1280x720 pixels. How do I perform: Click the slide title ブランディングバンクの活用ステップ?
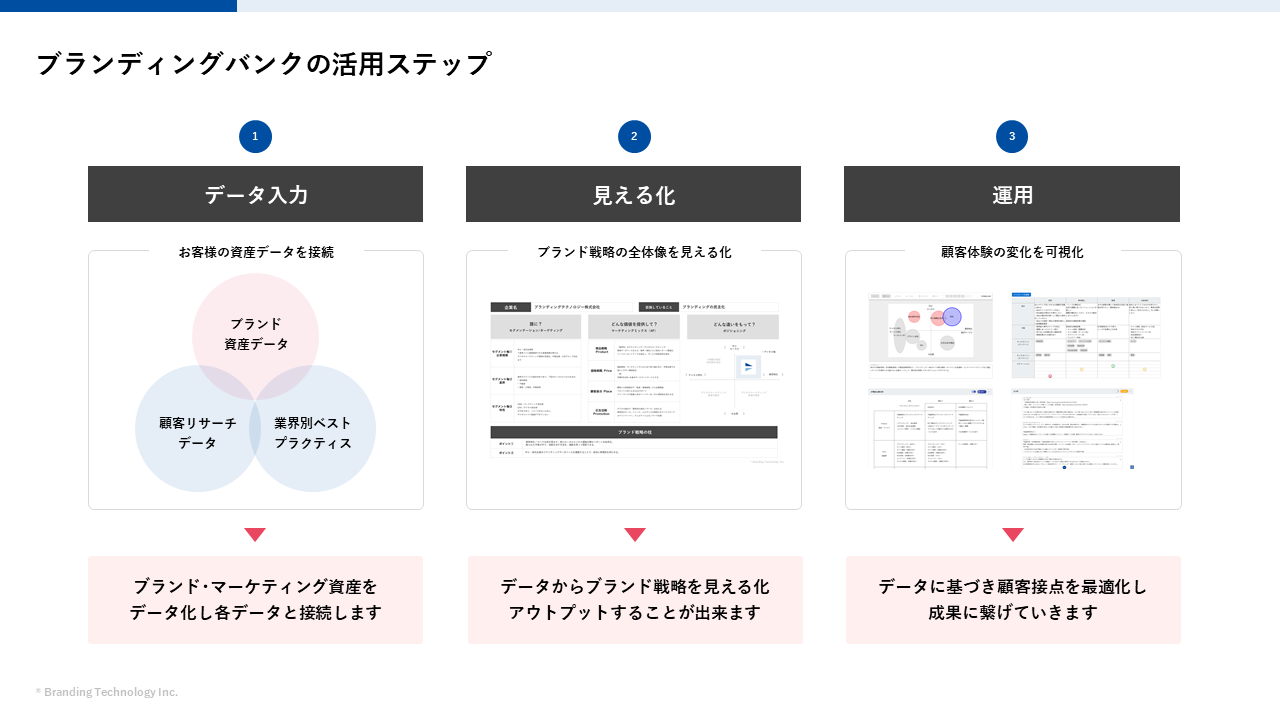[264, 64]
